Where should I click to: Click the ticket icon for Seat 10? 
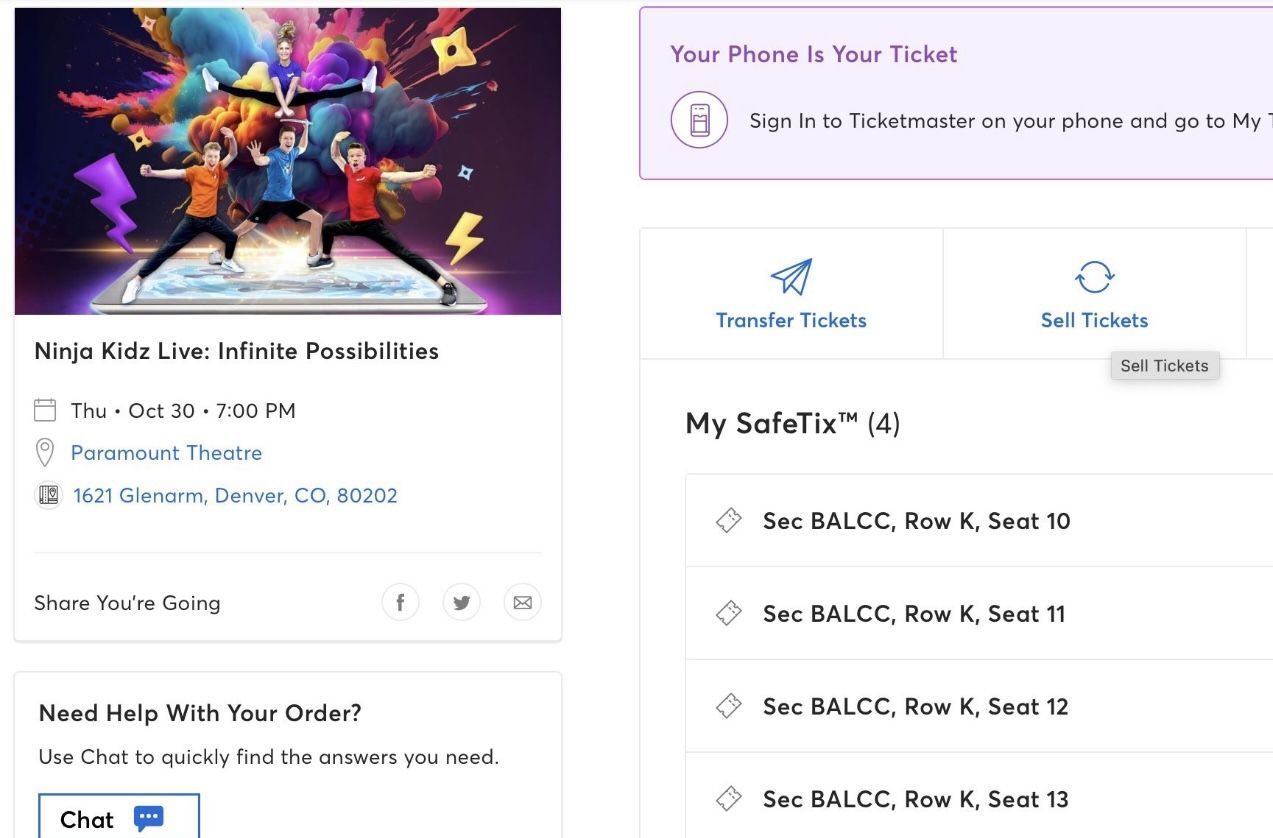click(729, 521)
